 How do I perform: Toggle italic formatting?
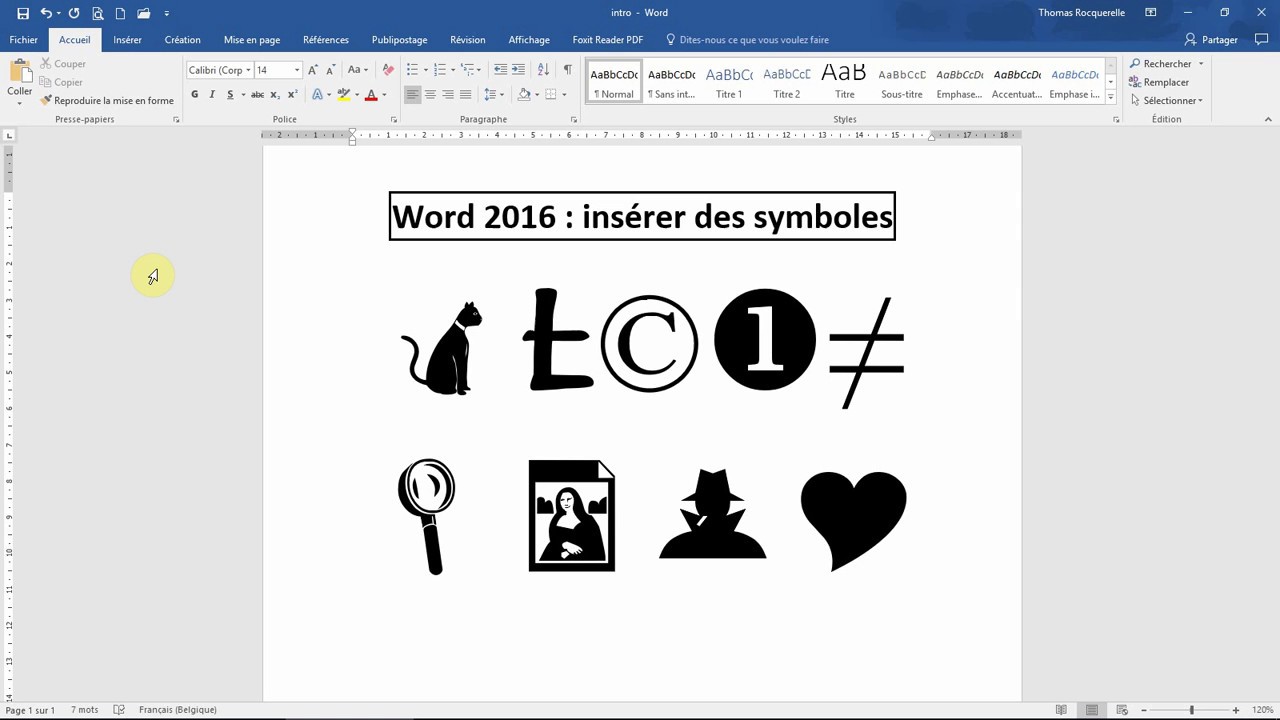tap(212, 95)
